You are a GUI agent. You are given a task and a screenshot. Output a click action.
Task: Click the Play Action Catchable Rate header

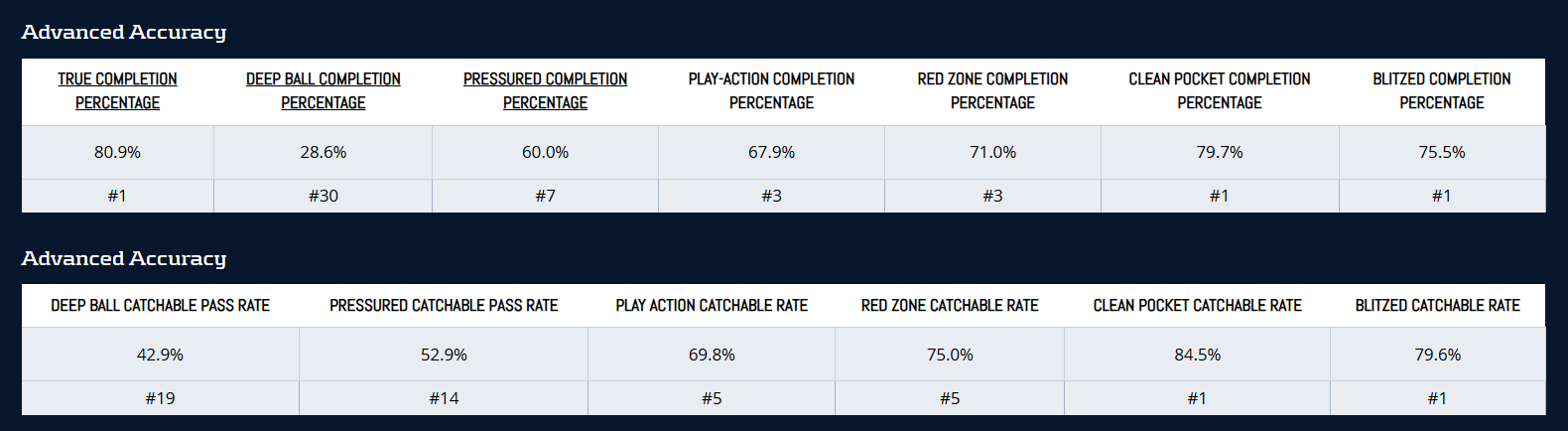712,306
